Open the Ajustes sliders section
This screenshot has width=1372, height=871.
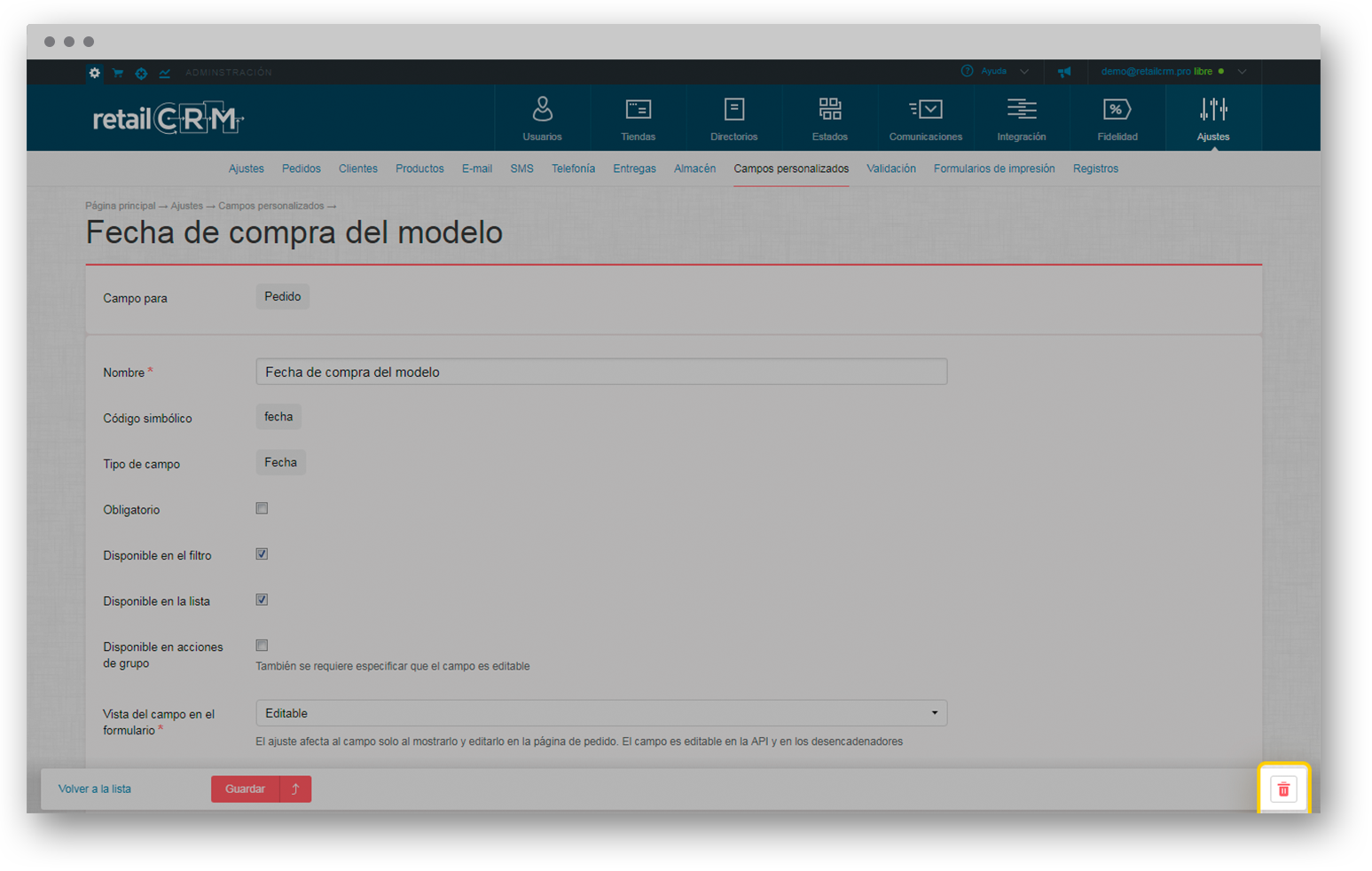(1212, 119)
